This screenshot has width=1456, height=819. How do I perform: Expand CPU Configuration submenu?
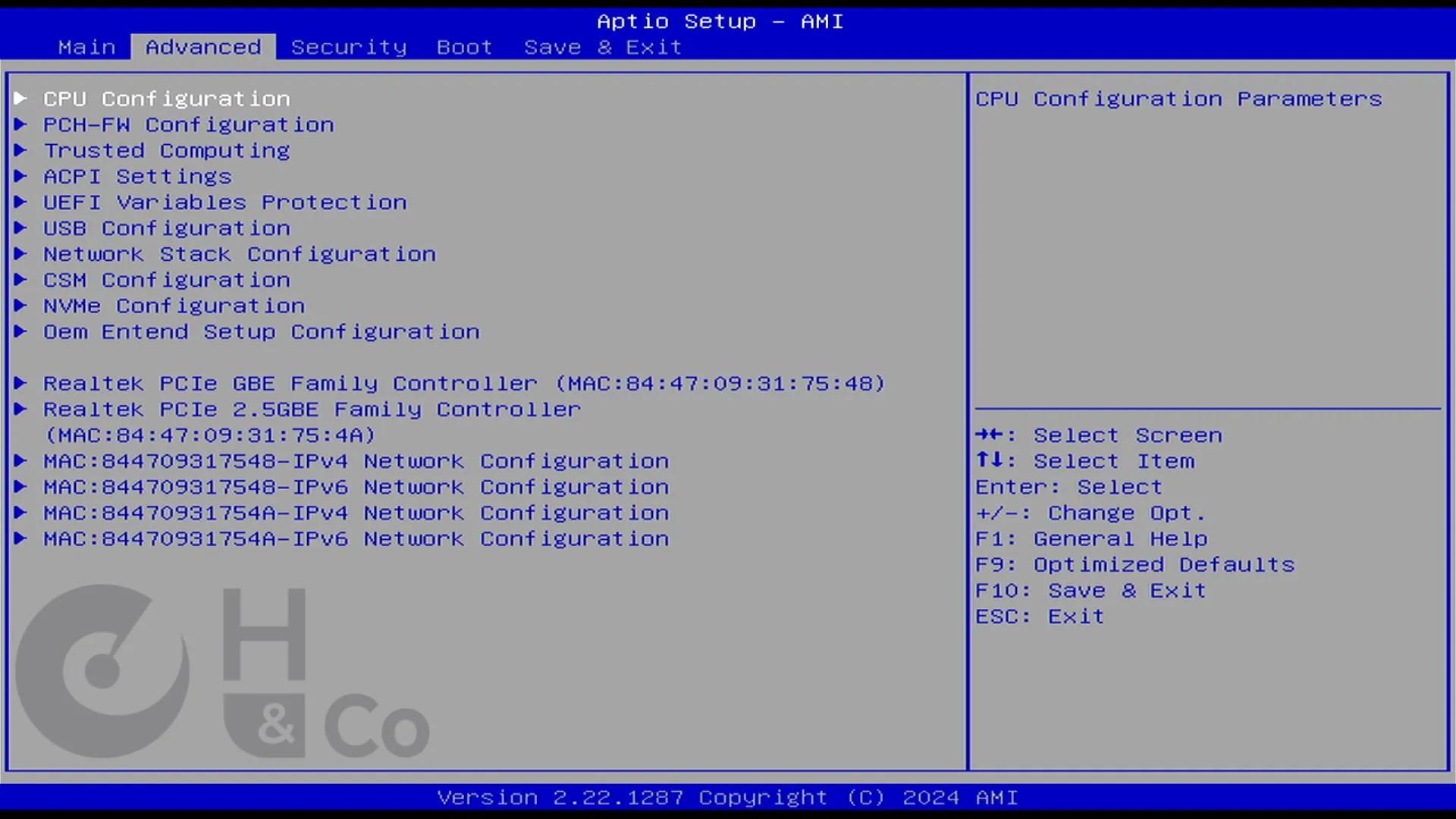[166, 98]
